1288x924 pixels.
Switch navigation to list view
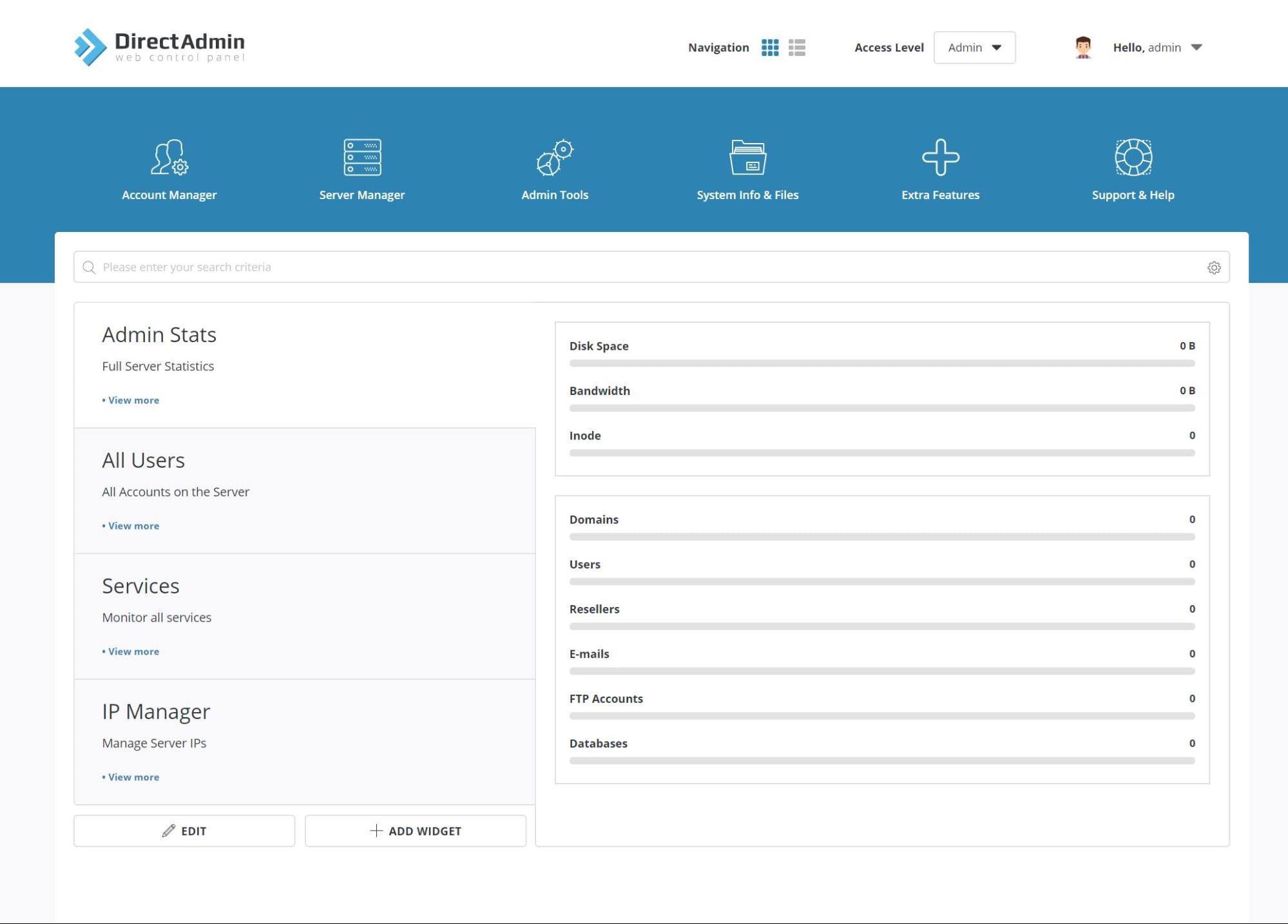(797, 47)
